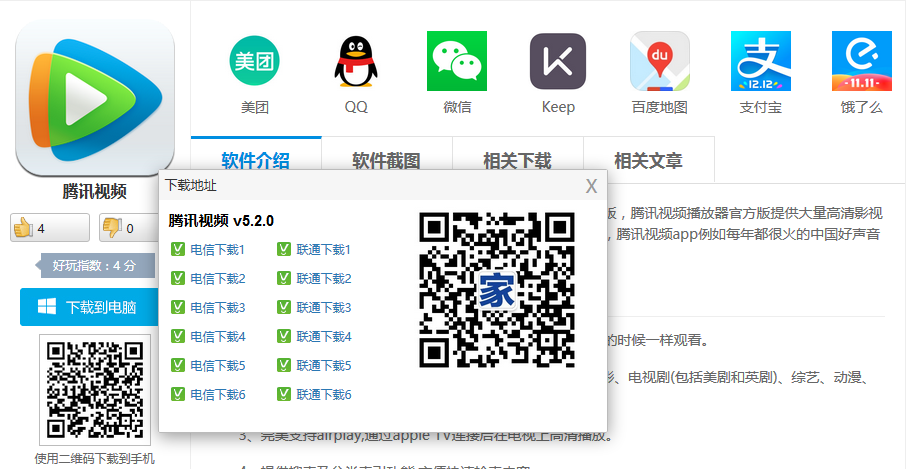Open the 百度地图 map icon
906x469 pixels.
coord(659,61)
